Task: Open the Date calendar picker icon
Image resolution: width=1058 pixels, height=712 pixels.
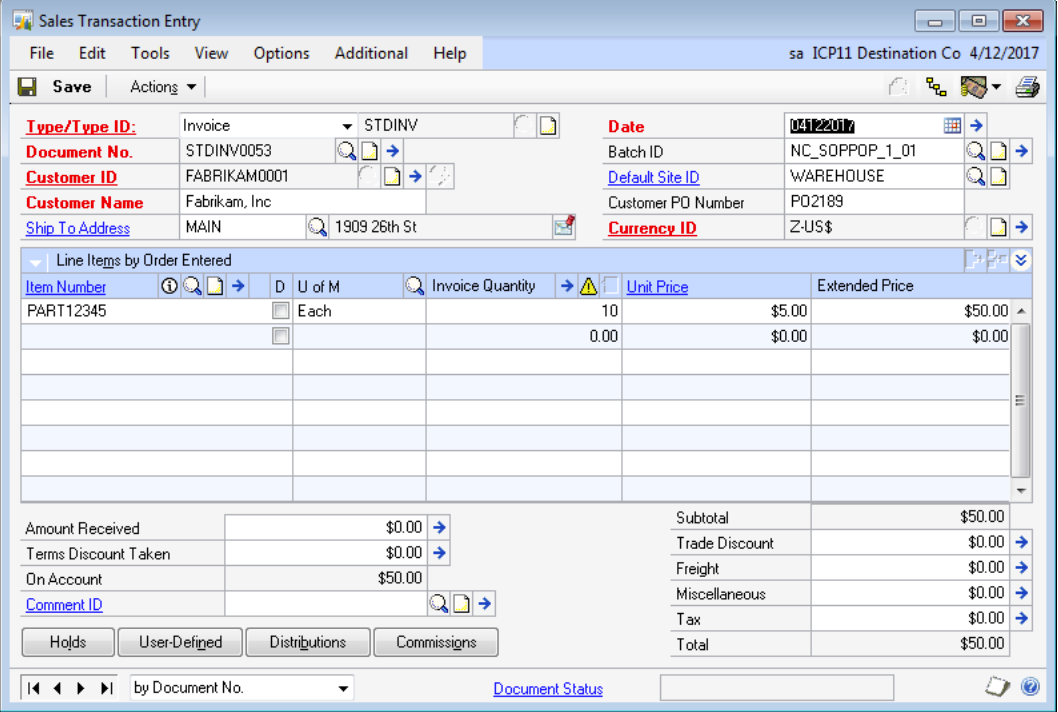Action: pyautogui.click(x=952, y=126)
